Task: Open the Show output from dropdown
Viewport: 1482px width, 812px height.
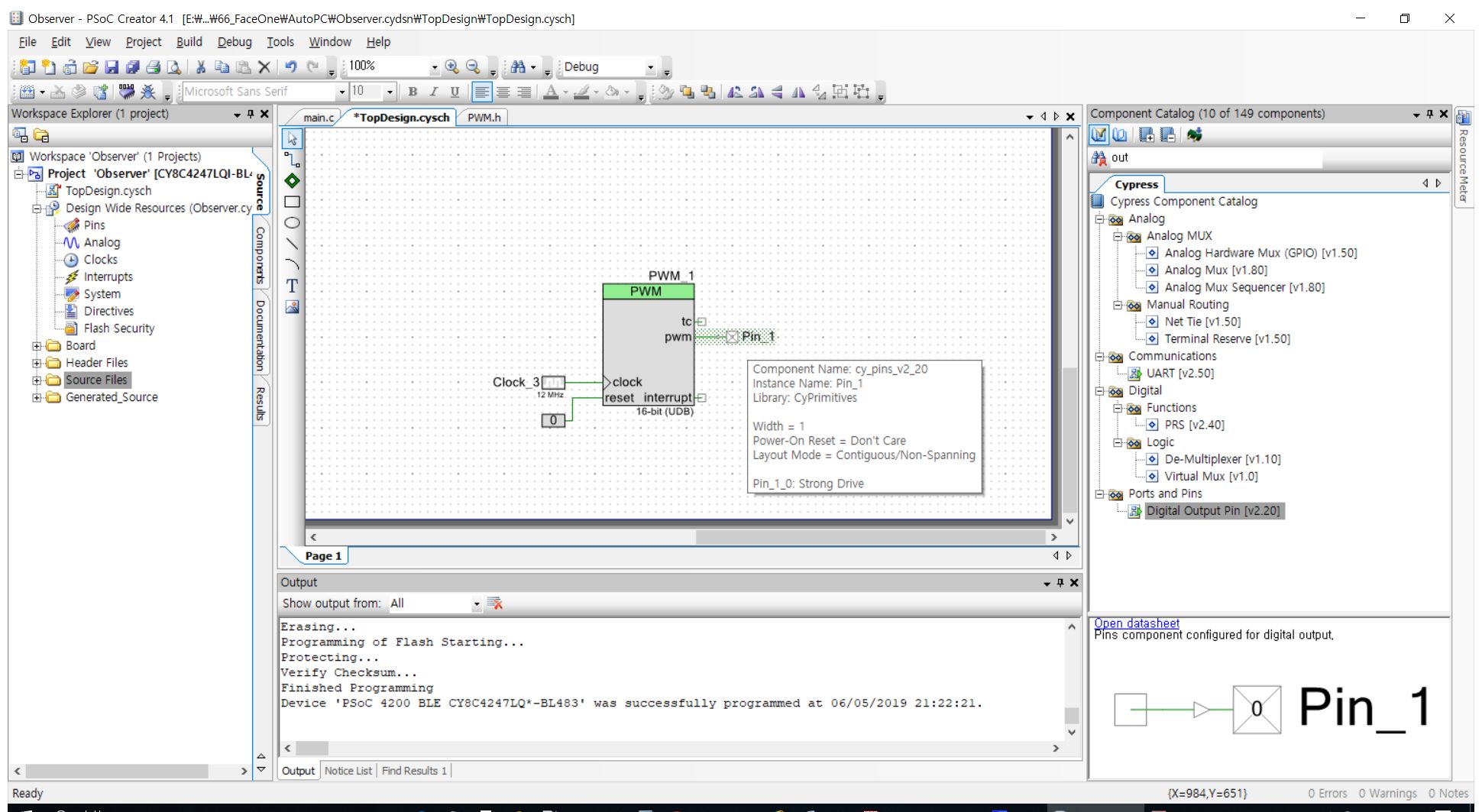Action: pos(476,604)
